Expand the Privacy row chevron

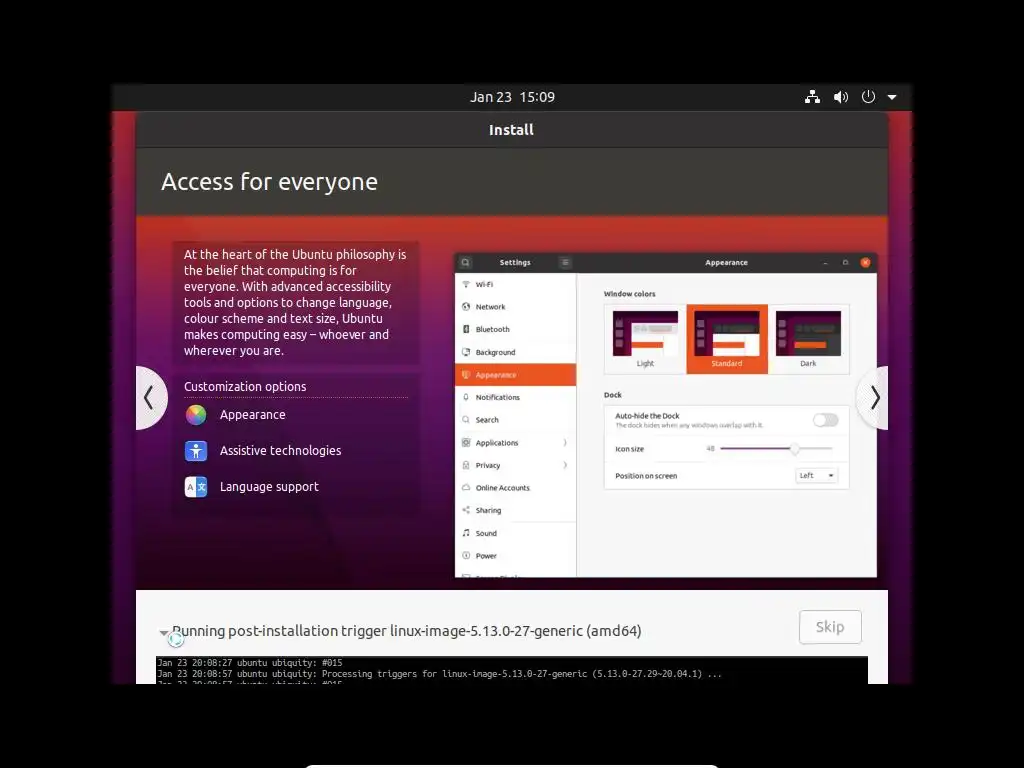(565, 466)
